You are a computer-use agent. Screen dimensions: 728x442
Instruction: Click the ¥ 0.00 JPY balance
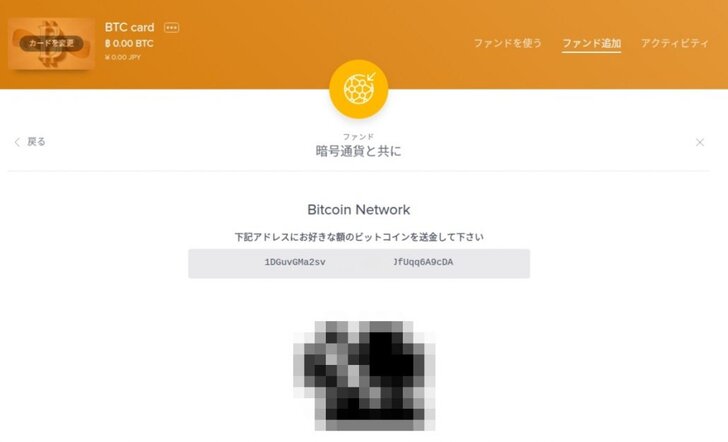click(x=123, y=57)
